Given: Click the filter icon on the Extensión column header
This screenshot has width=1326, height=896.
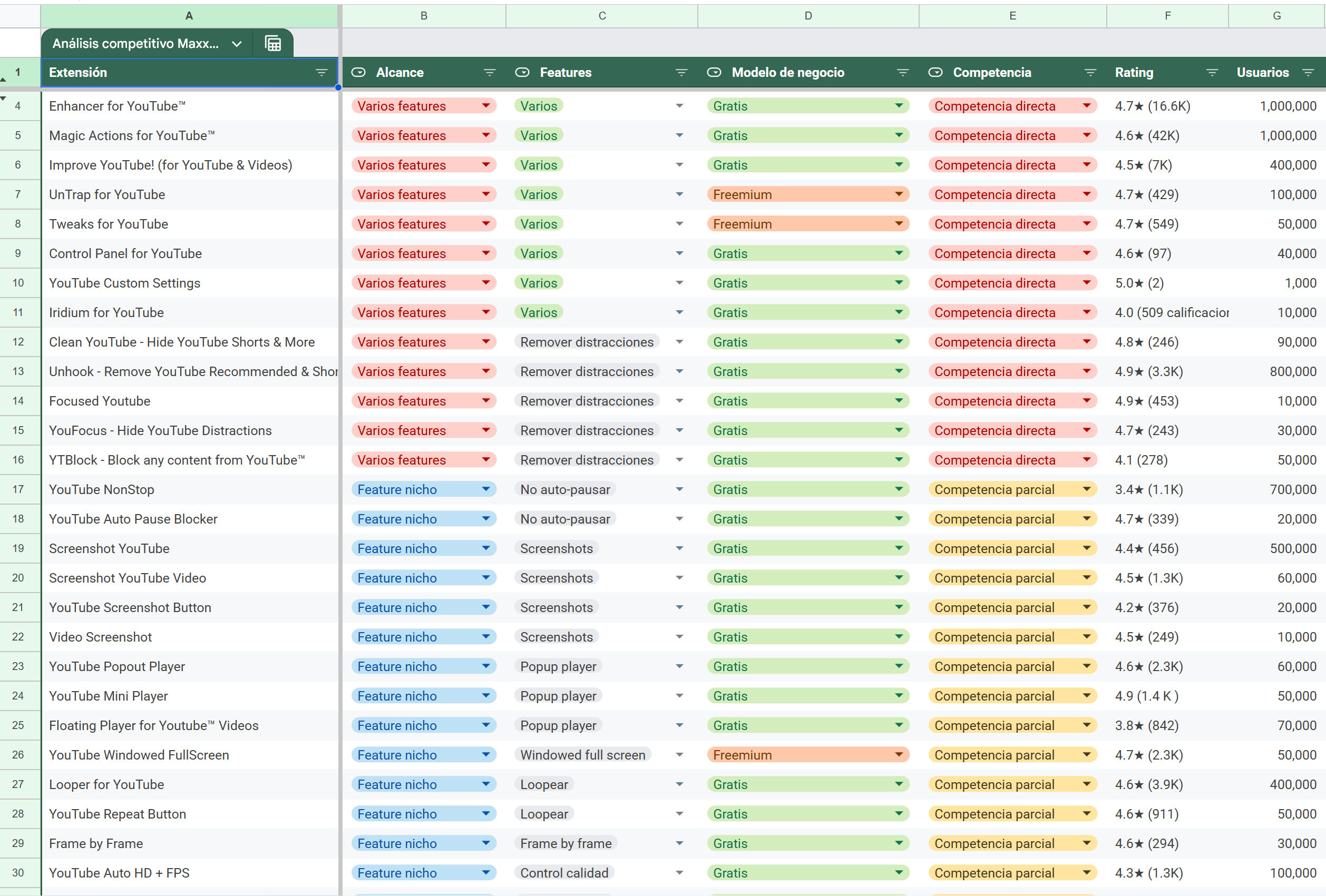Looking at the screenshot, I should click(322, 73).
